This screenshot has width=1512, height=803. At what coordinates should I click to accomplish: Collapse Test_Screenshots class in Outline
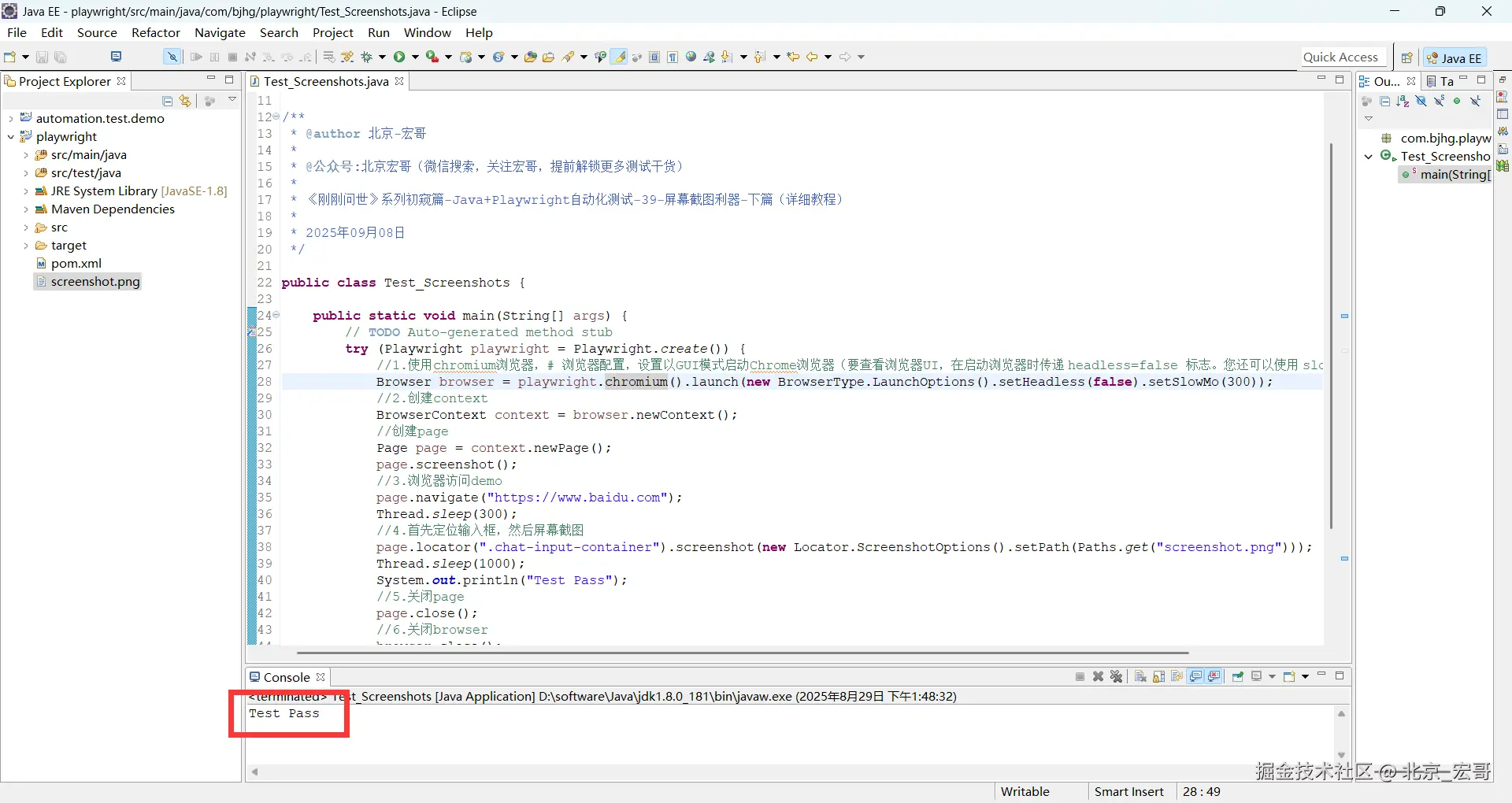point(1369,157)
